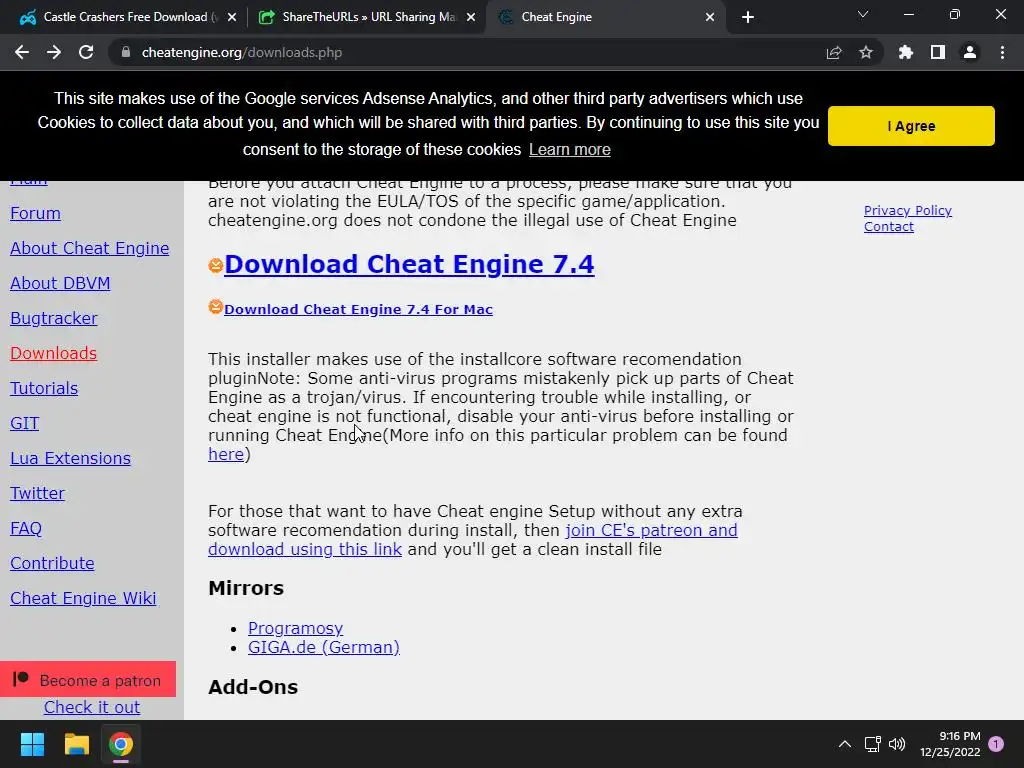
Task: Open About Cheat Engine link
Action: click(x=89, y=248)
